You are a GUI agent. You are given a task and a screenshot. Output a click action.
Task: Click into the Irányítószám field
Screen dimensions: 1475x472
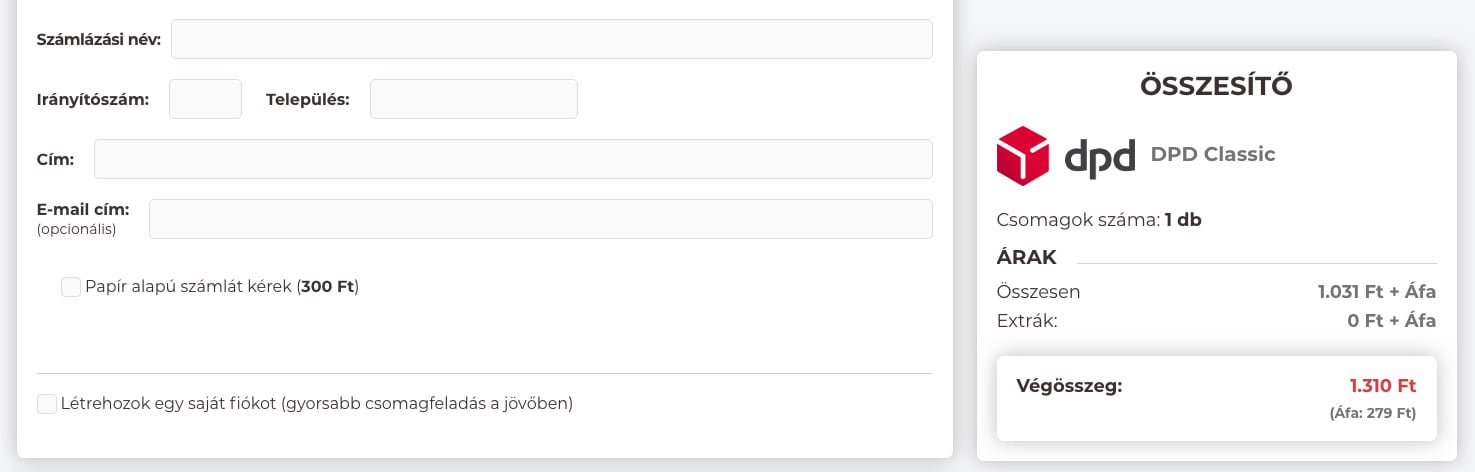pos(205,99)
